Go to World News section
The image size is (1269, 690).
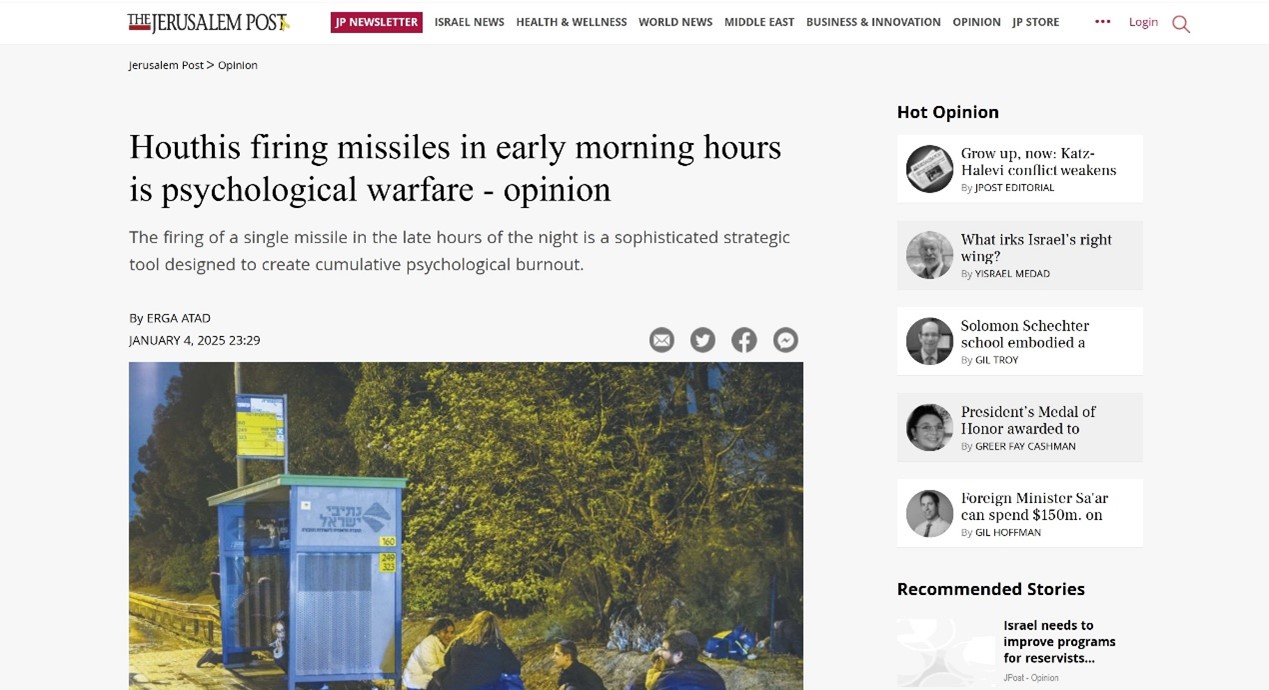tap(675, 22)
